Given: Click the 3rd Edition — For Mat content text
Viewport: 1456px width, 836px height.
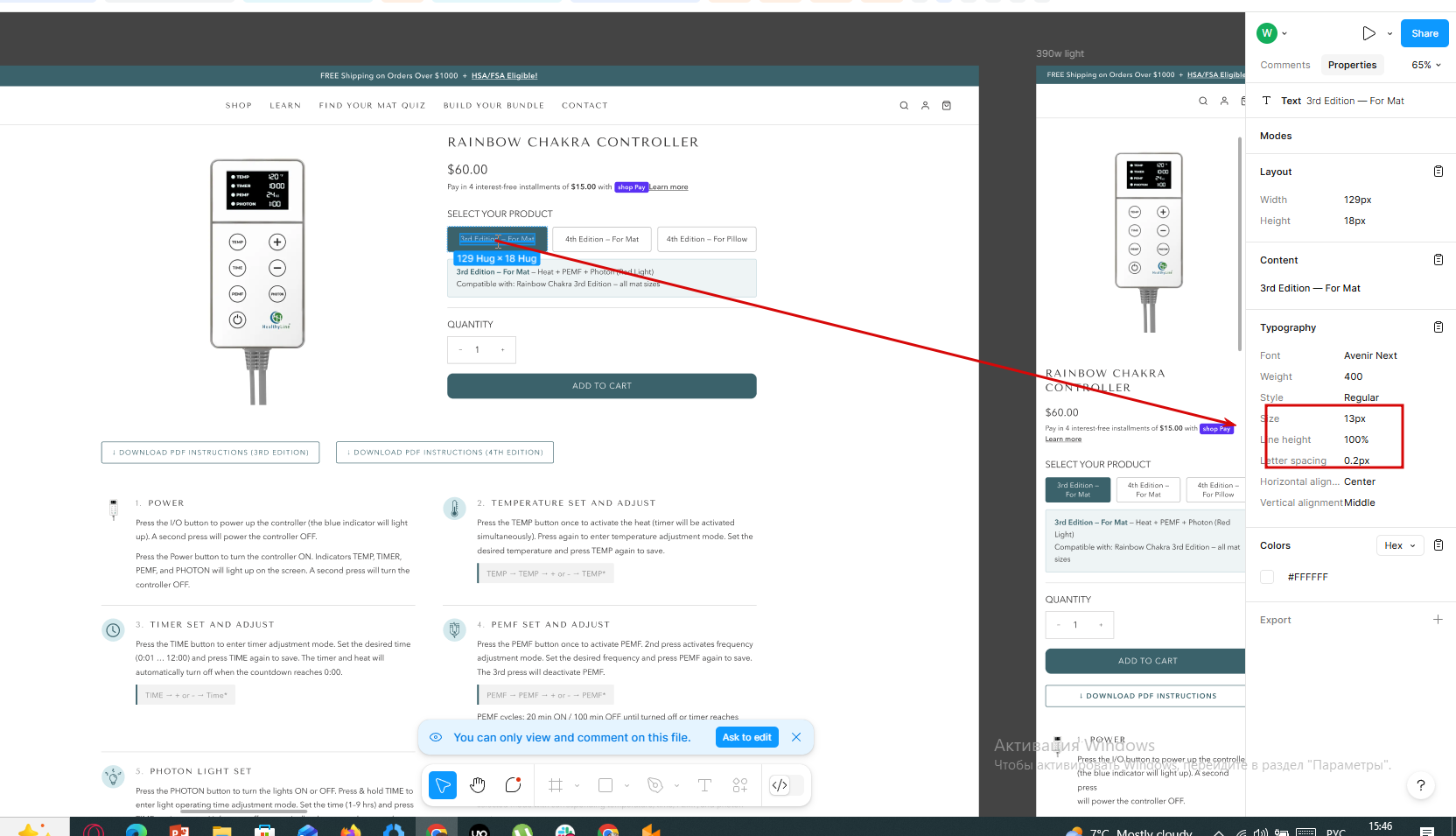Looking at the screenshot, I should click(x=1310, y=288).
